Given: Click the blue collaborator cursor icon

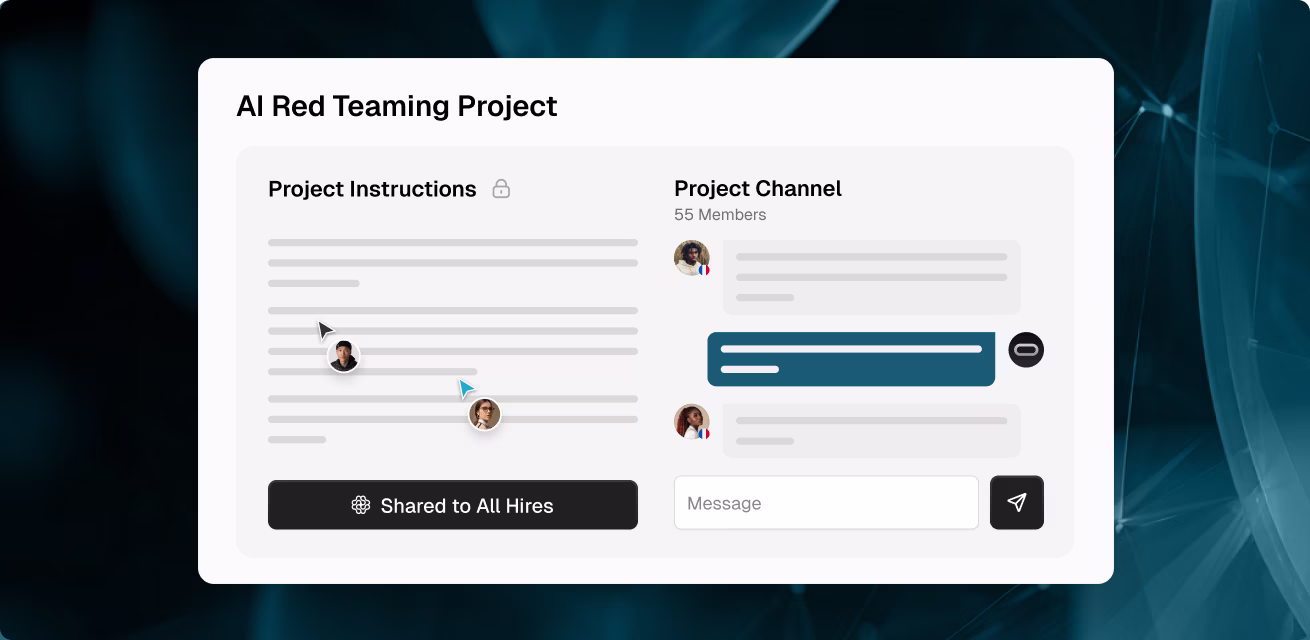Looking at the screenshot, I should (465, 387).
